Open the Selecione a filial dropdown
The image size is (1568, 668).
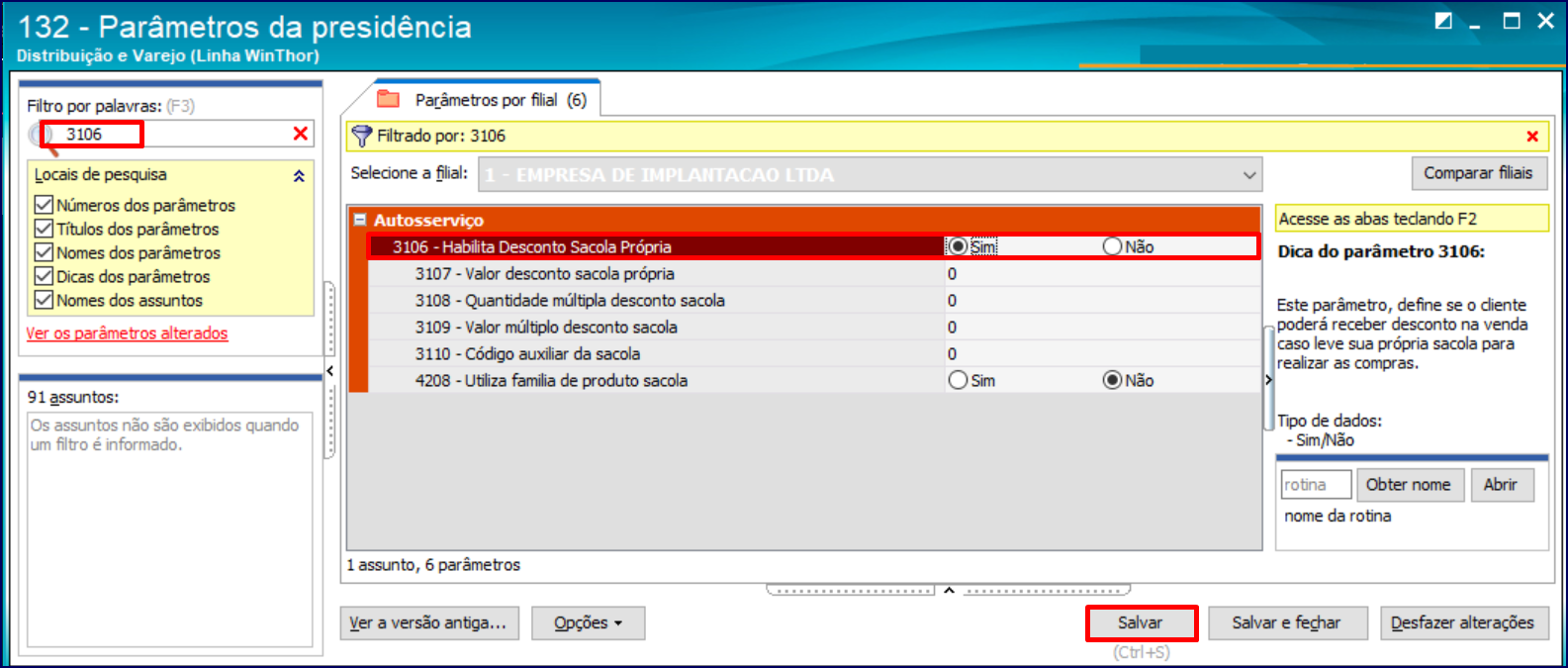tap(1249, 175)
